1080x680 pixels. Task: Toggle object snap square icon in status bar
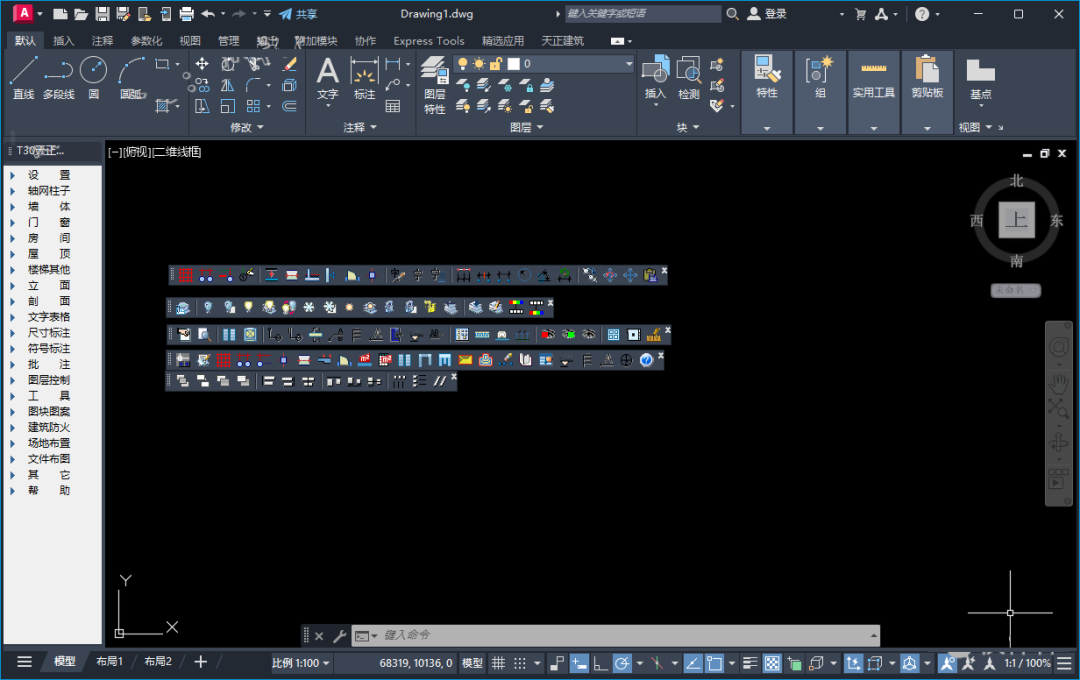point(714,663)
